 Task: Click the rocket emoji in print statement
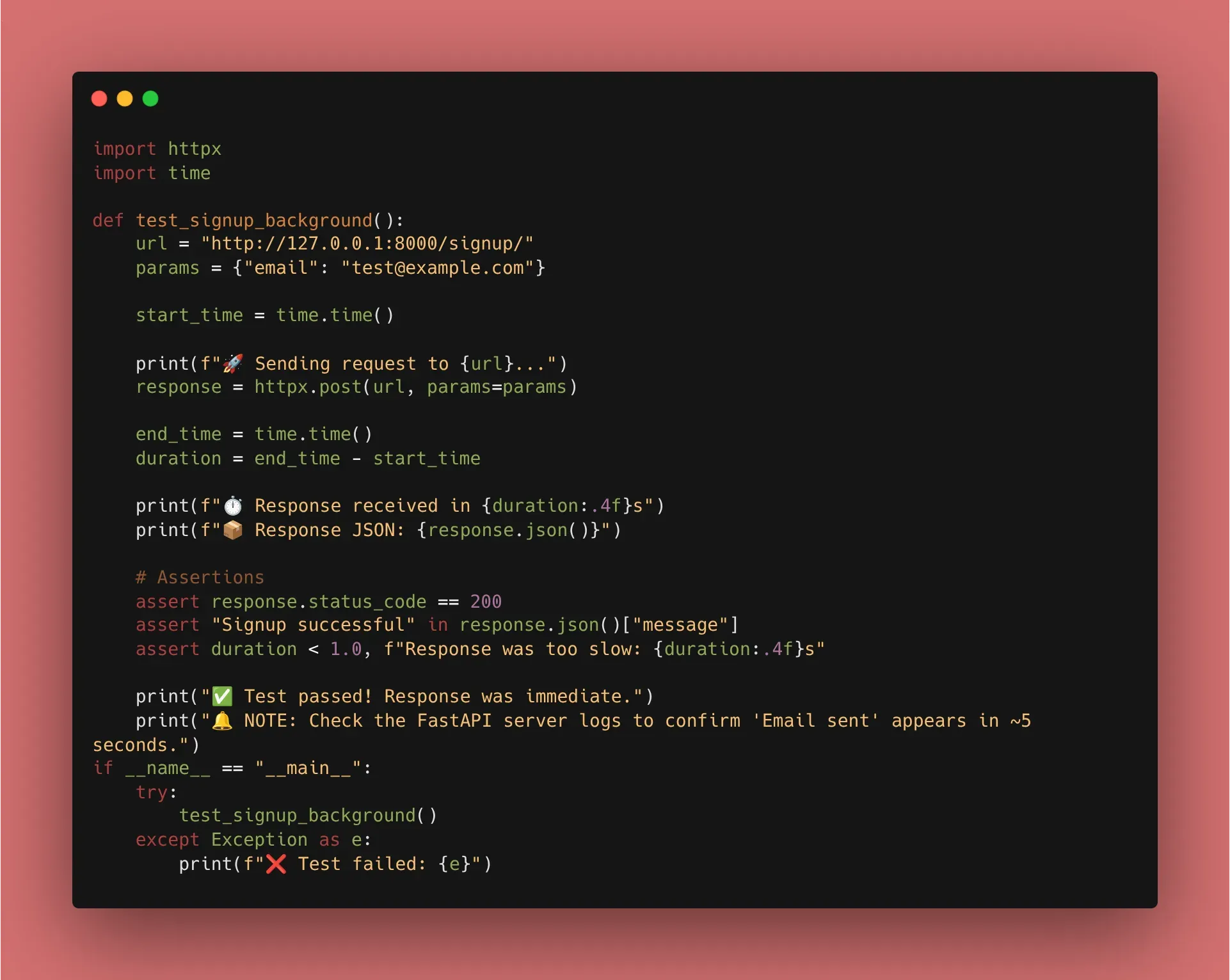click(233, 363)
